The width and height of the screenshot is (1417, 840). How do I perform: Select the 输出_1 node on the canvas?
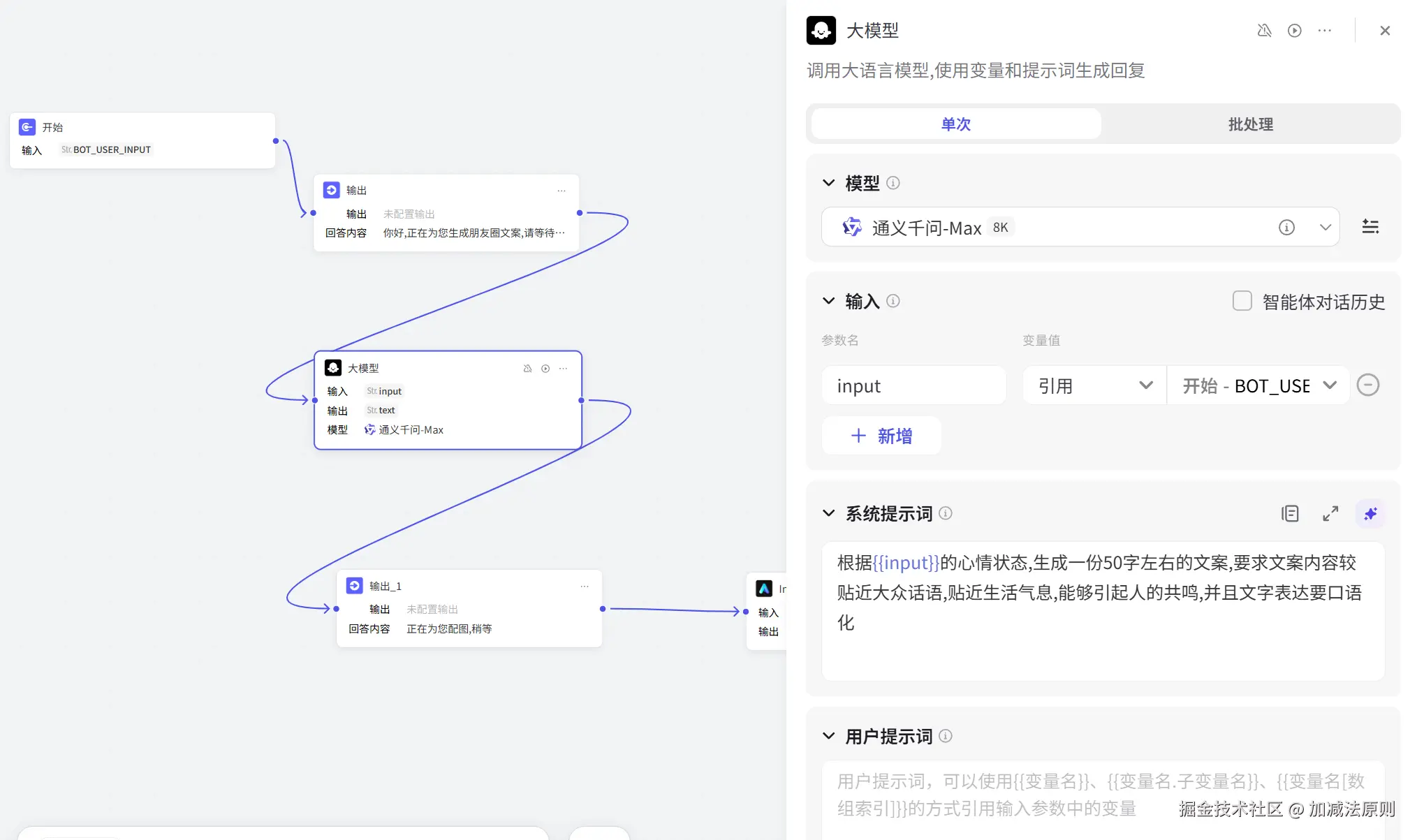point(469,607)
